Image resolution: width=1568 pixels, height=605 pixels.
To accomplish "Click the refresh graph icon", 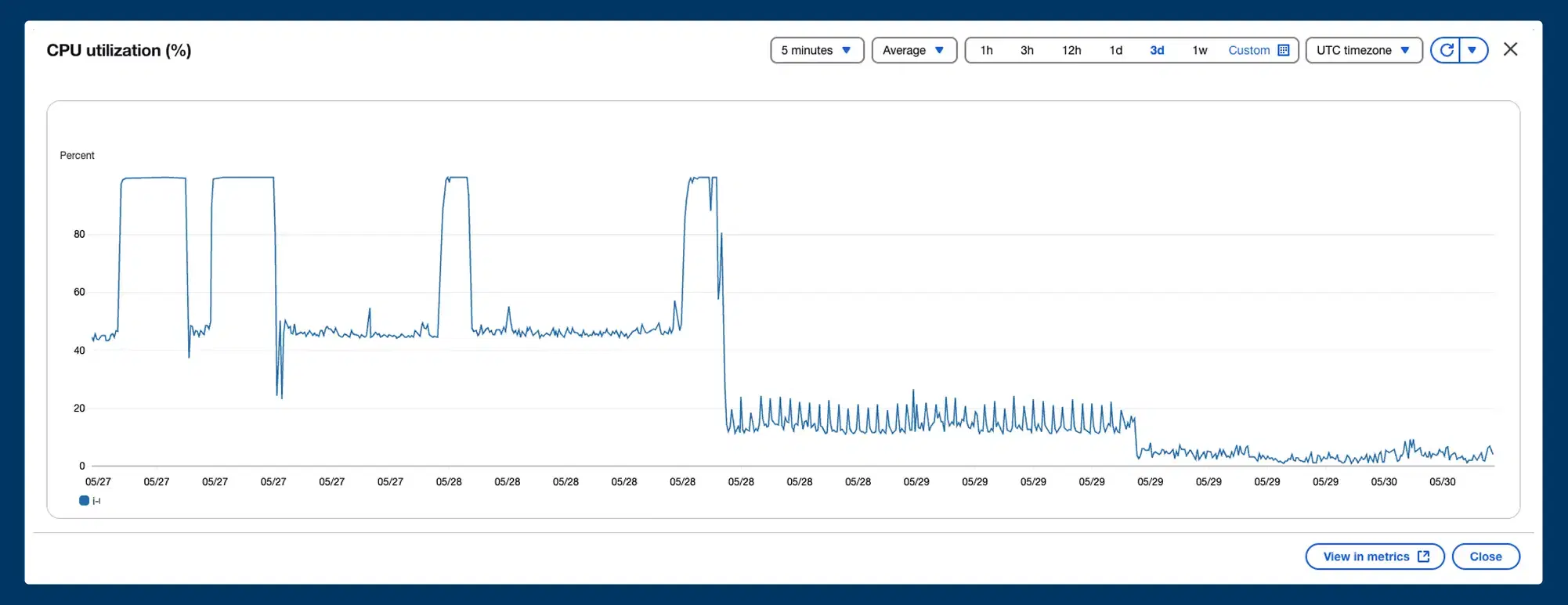I will click(1446, 50).
